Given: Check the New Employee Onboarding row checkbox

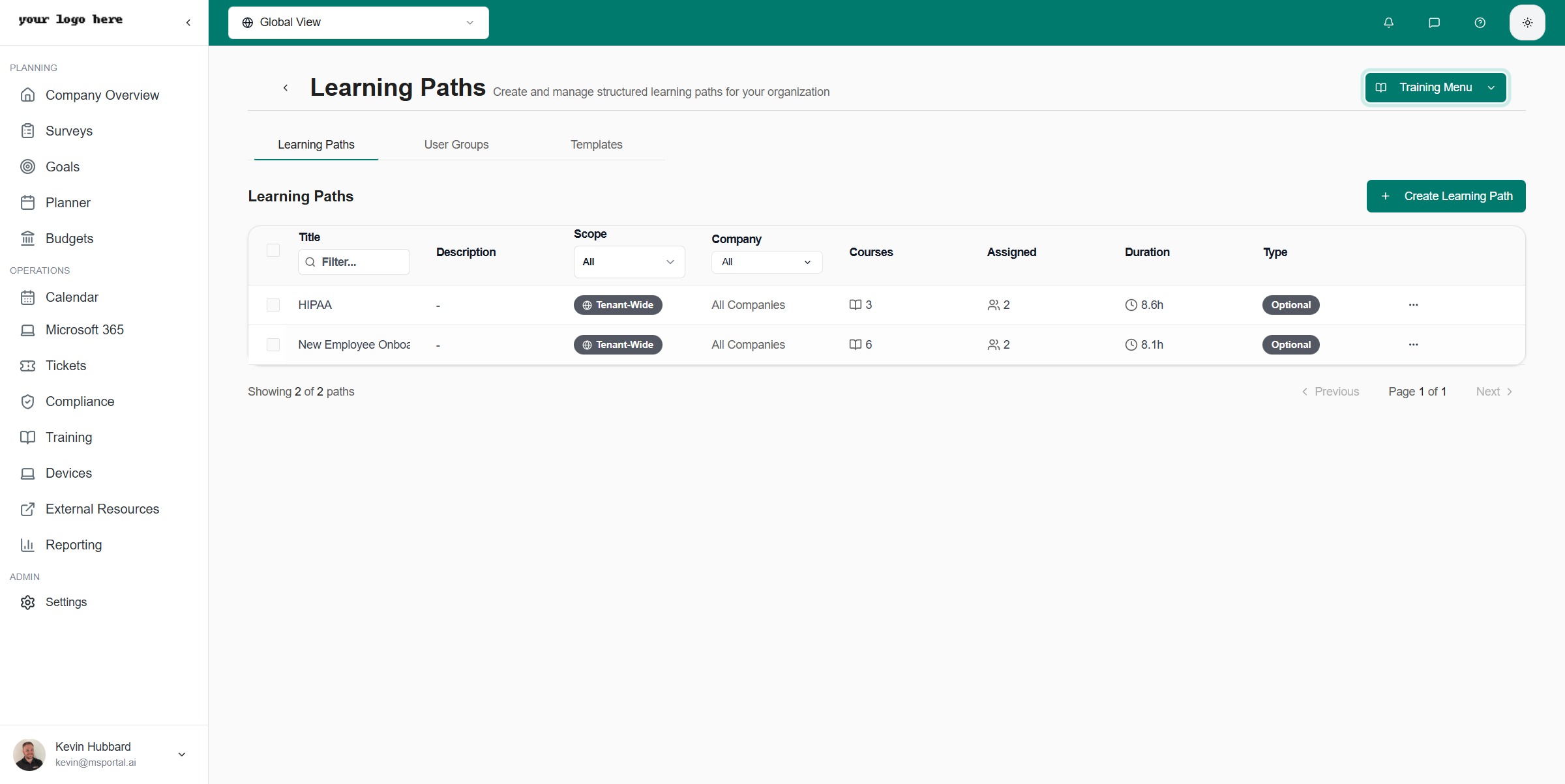Looking at the screenshot, I should click(273, 344).
